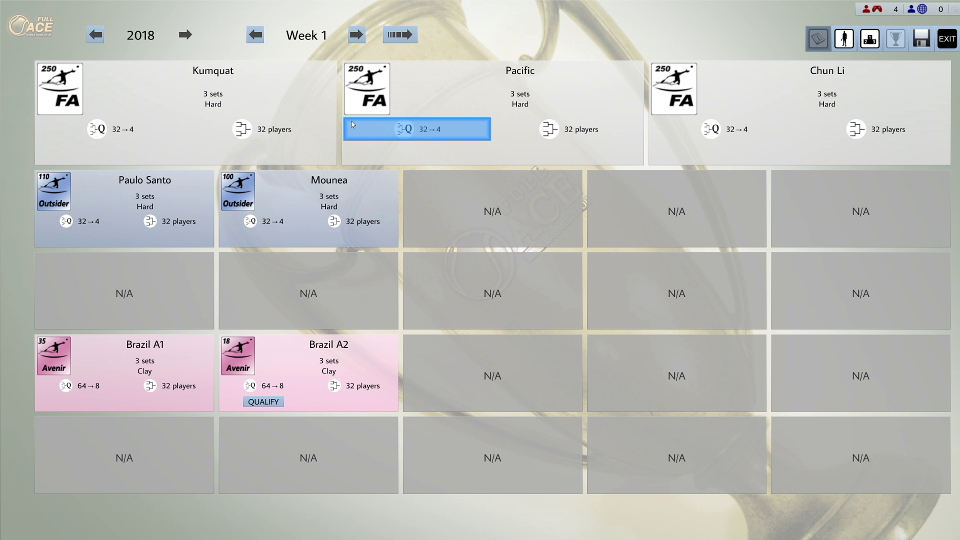Click the EXIT button
Image resolution: width=960 pixels, height=540 pixels.
point(946,38)
